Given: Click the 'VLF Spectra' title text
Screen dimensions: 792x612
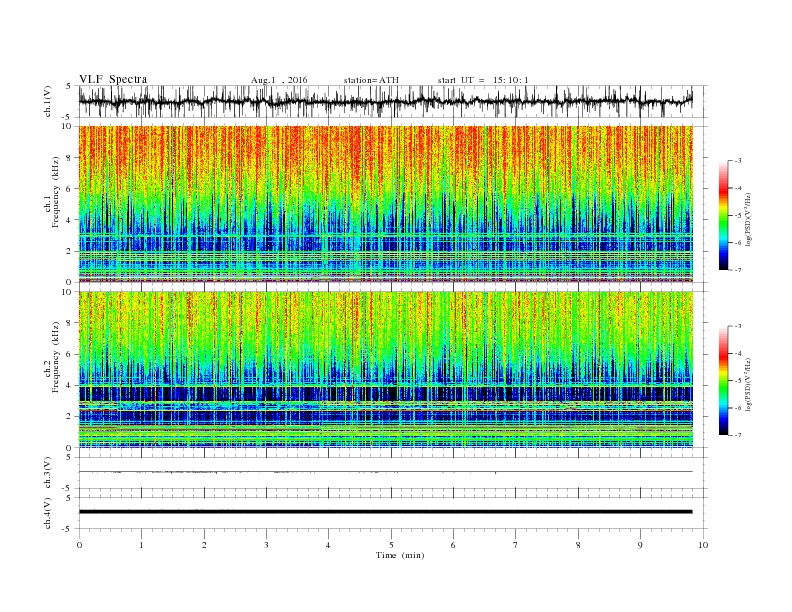Looking at the screenshot, I should [x=113, y=79].
